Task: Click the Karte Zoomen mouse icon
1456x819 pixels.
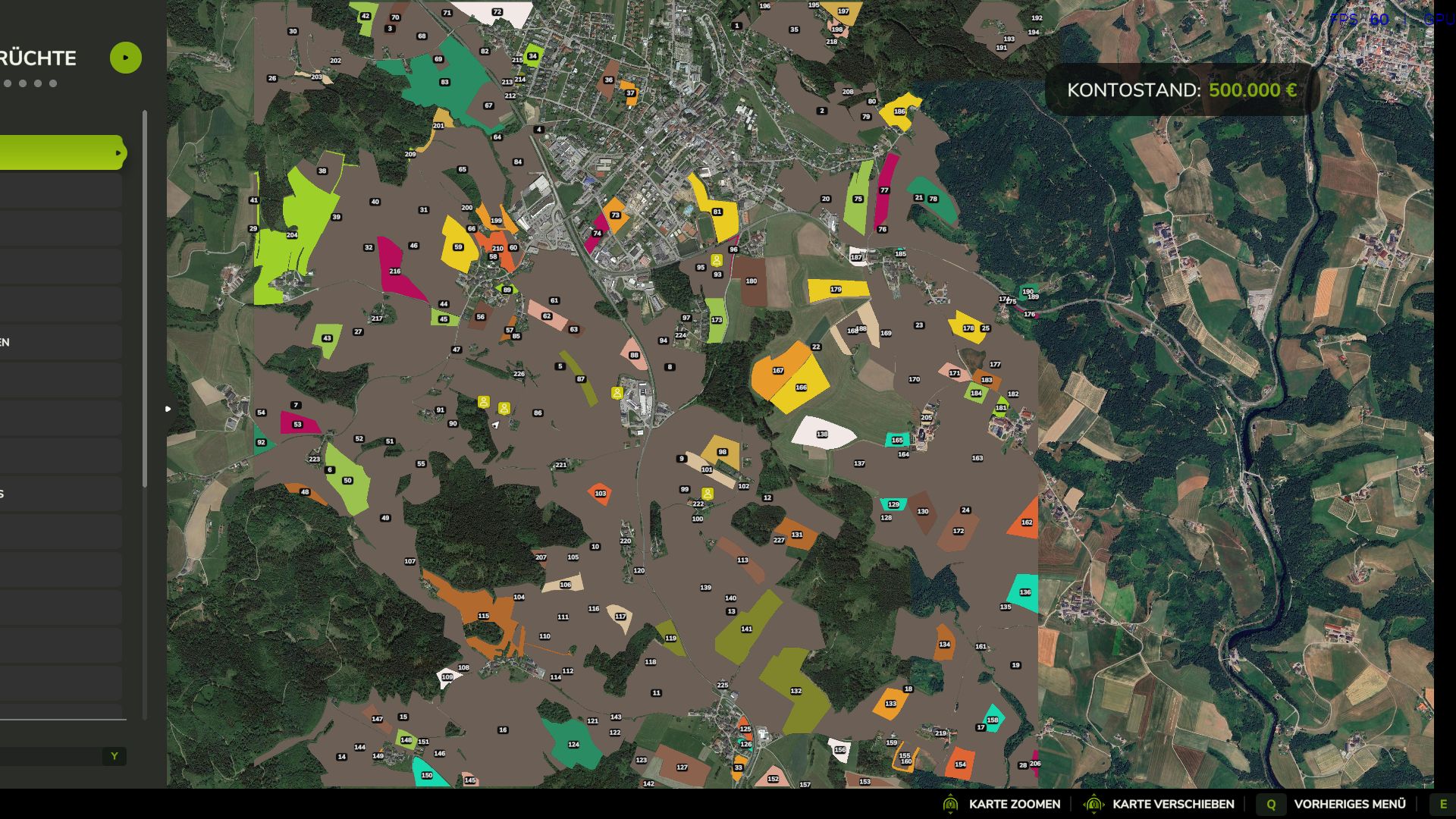Action: coord(950,804)
